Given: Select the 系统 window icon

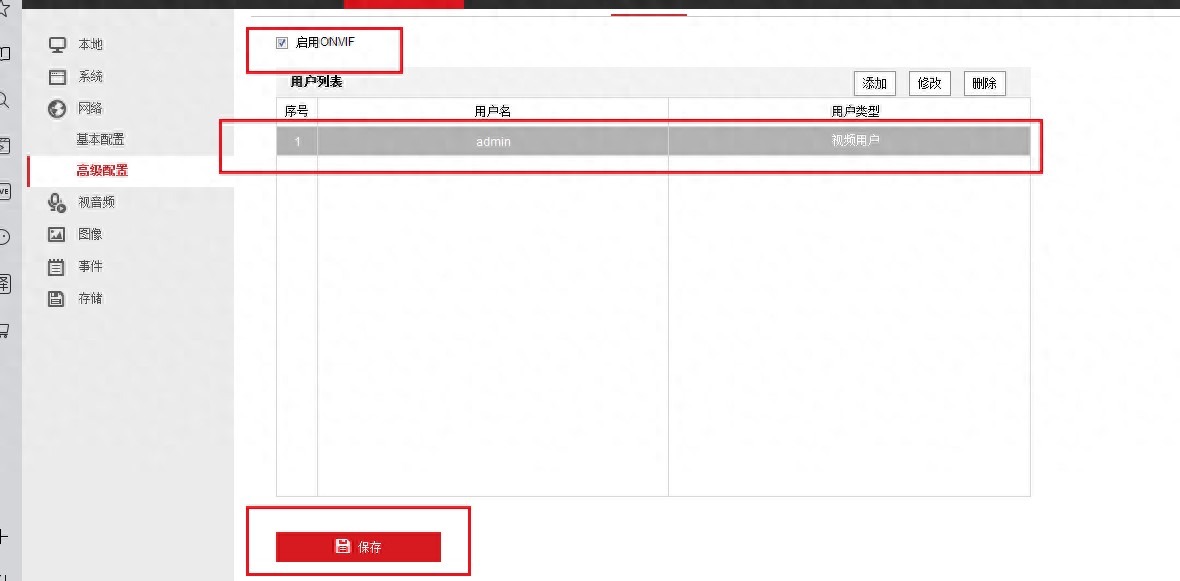Looking at the screenshot, I should click(x=58, y=77).
